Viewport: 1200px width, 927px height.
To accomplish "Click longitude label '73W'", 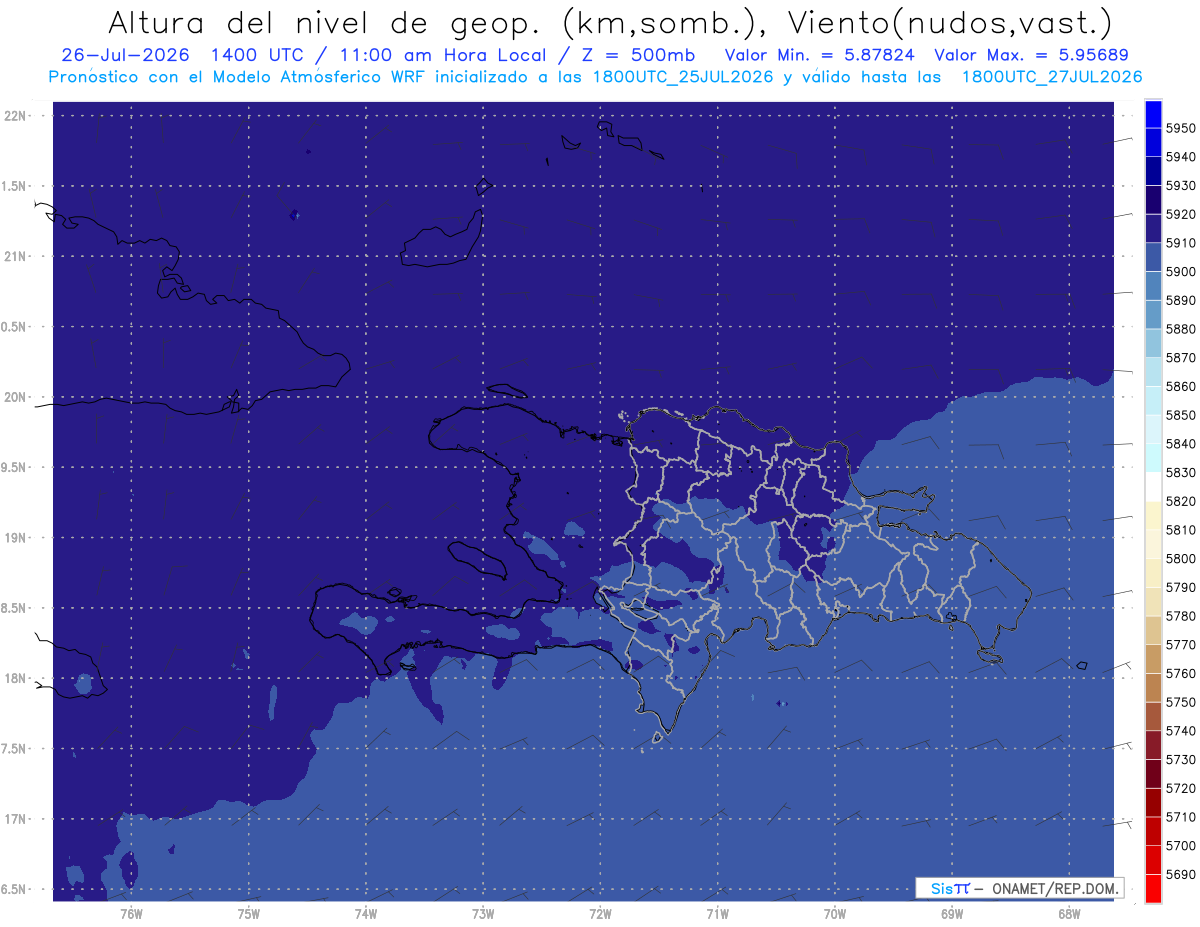I will coord(483,914).
